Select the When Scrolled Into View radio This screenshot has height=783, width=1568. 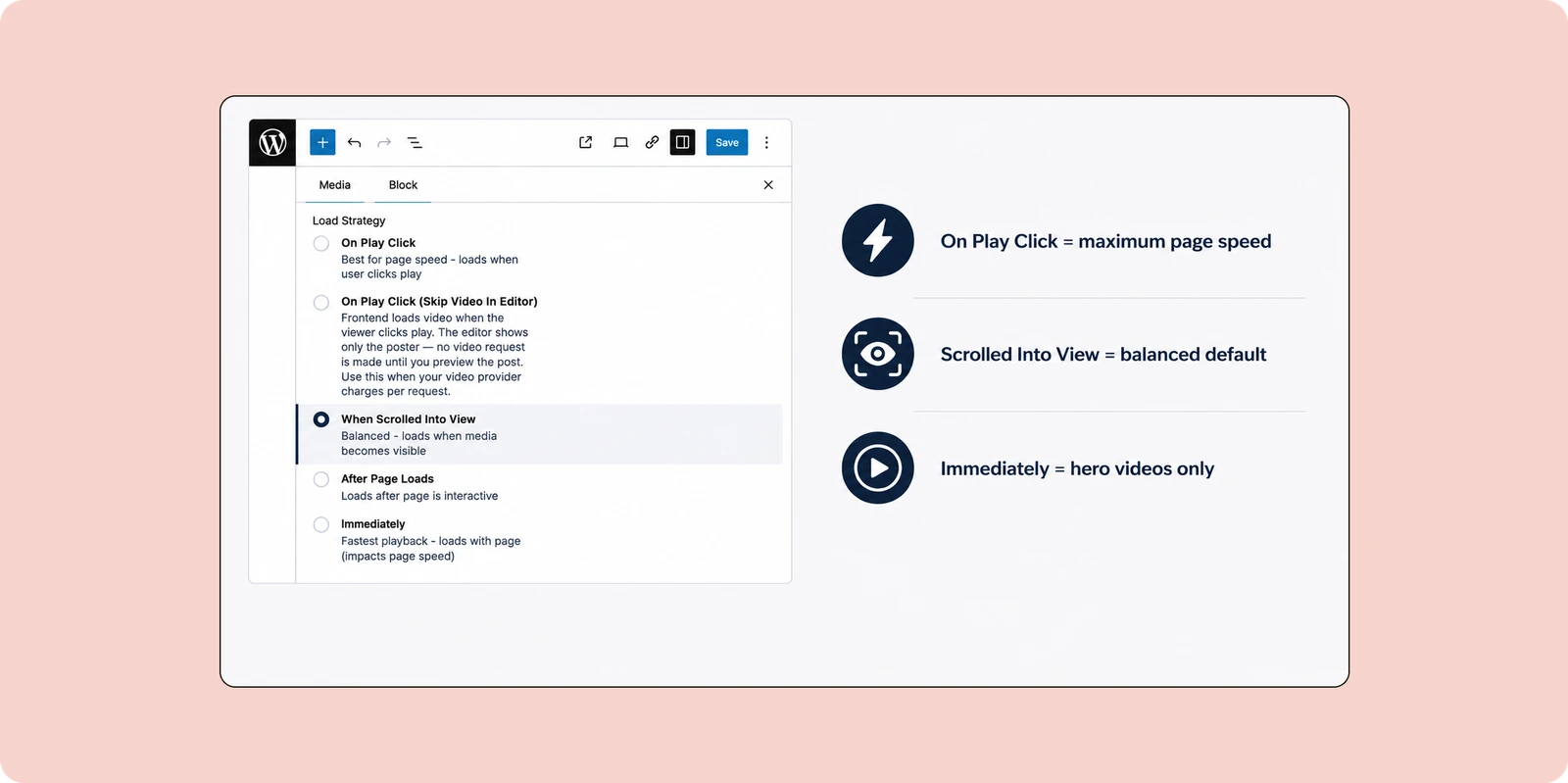click(321, 419)
